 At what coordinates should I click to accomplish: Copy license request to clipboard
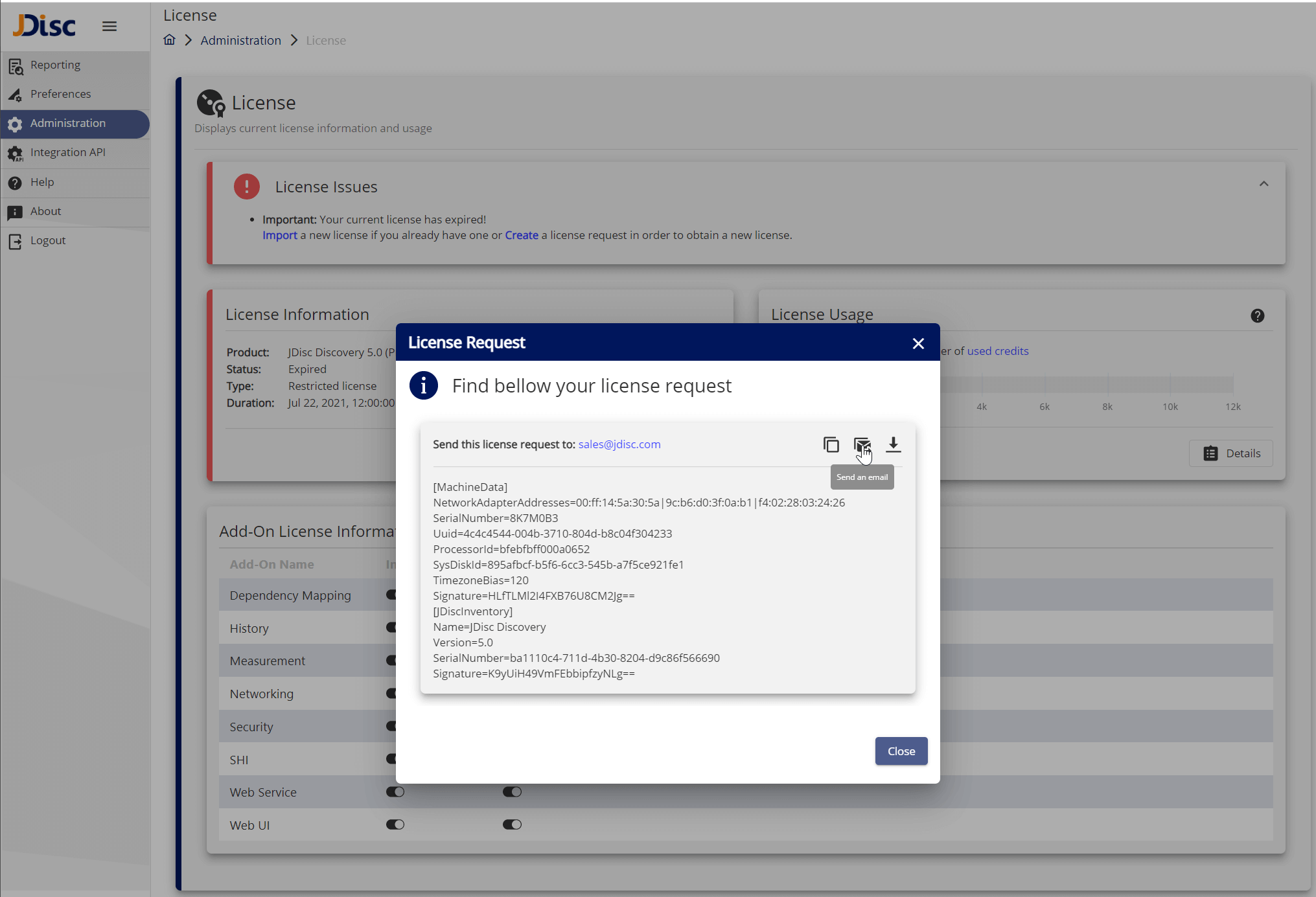coord(831,444)
